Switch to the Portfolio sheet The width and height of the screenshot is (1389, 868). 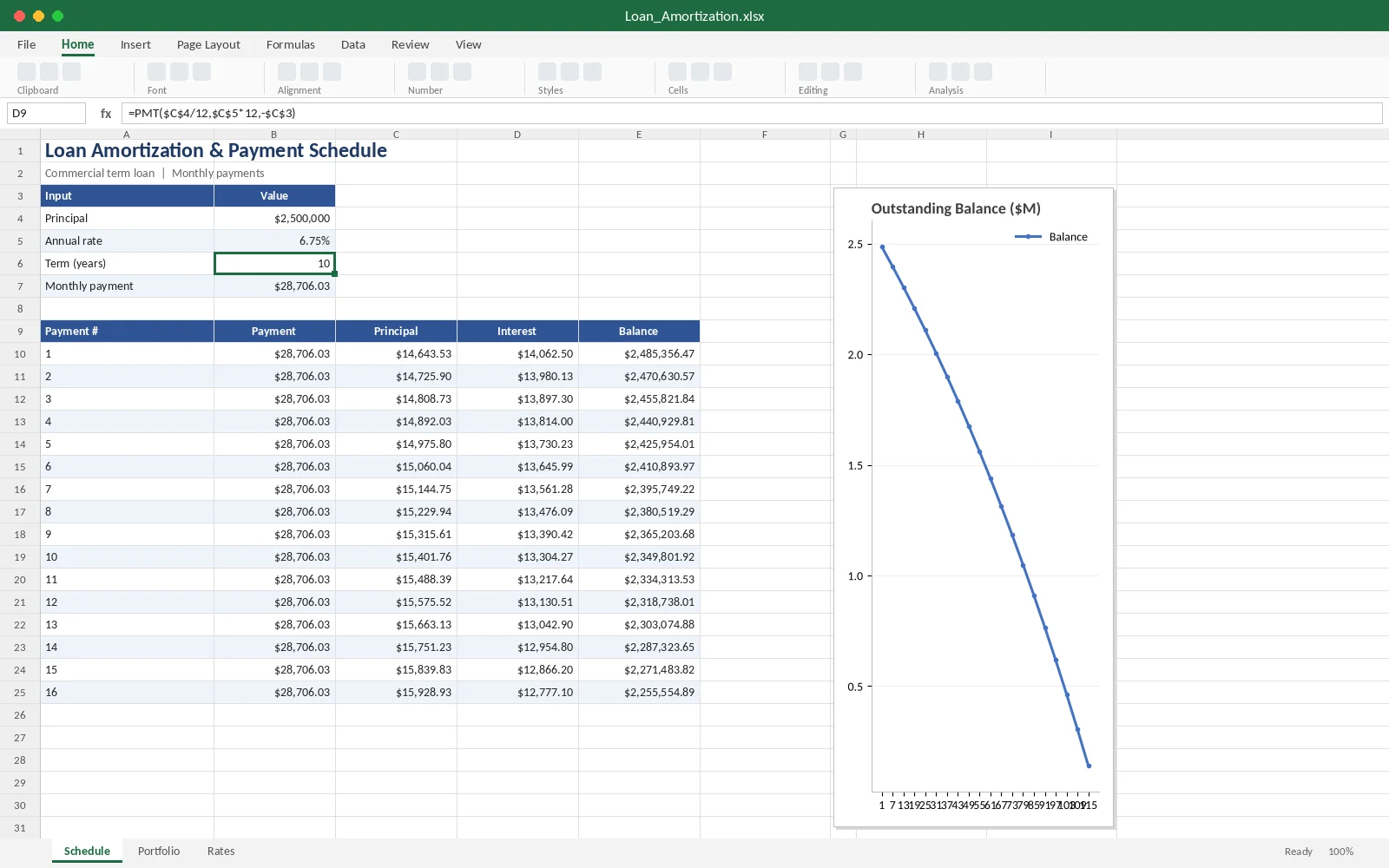159,851
